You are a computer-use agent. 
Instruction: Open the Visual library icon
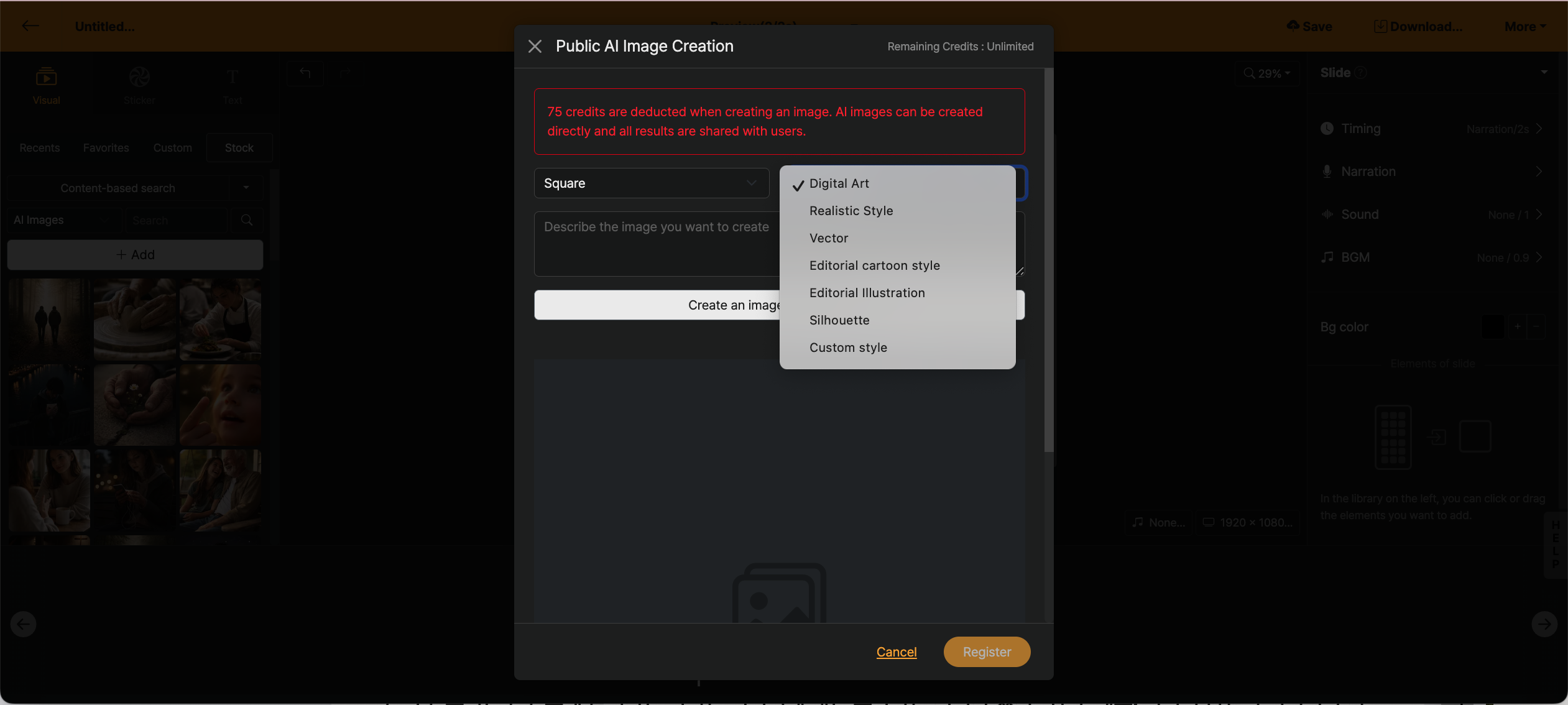click(46, 77)
